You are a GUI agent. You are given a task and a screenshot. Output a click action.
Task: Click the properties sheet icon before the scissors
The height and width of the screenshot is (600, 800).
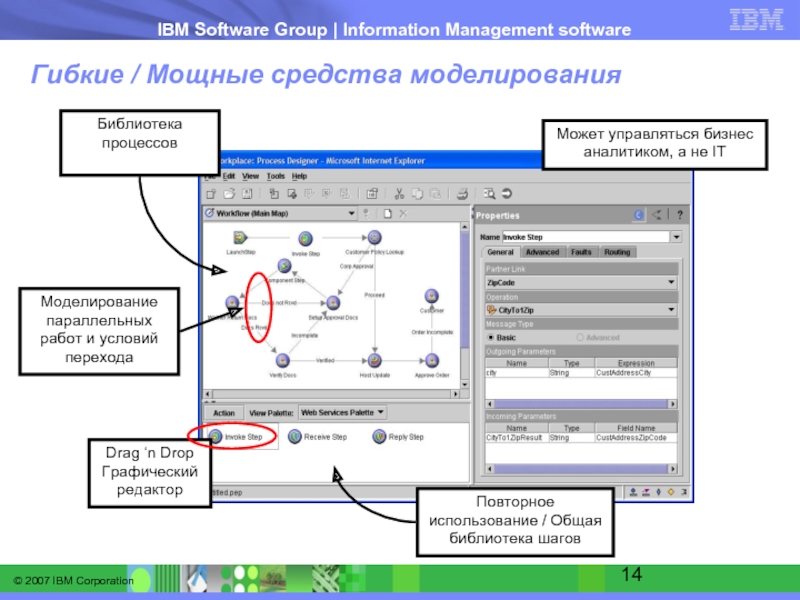click(372, 194)
